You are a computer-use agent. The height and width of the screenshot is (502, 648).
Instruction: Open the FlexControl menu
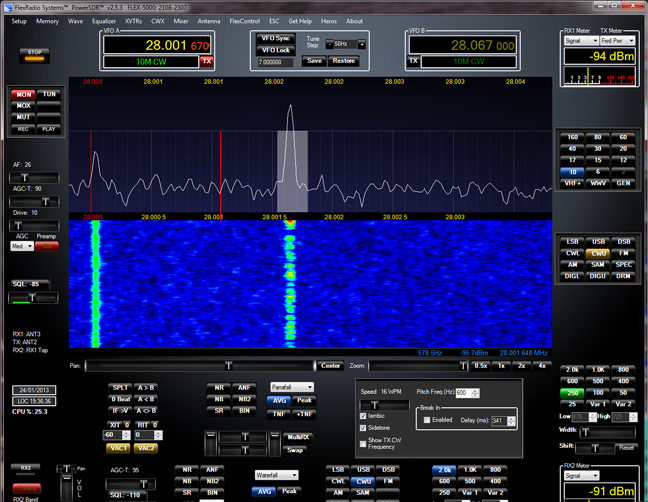click(245, 21)
